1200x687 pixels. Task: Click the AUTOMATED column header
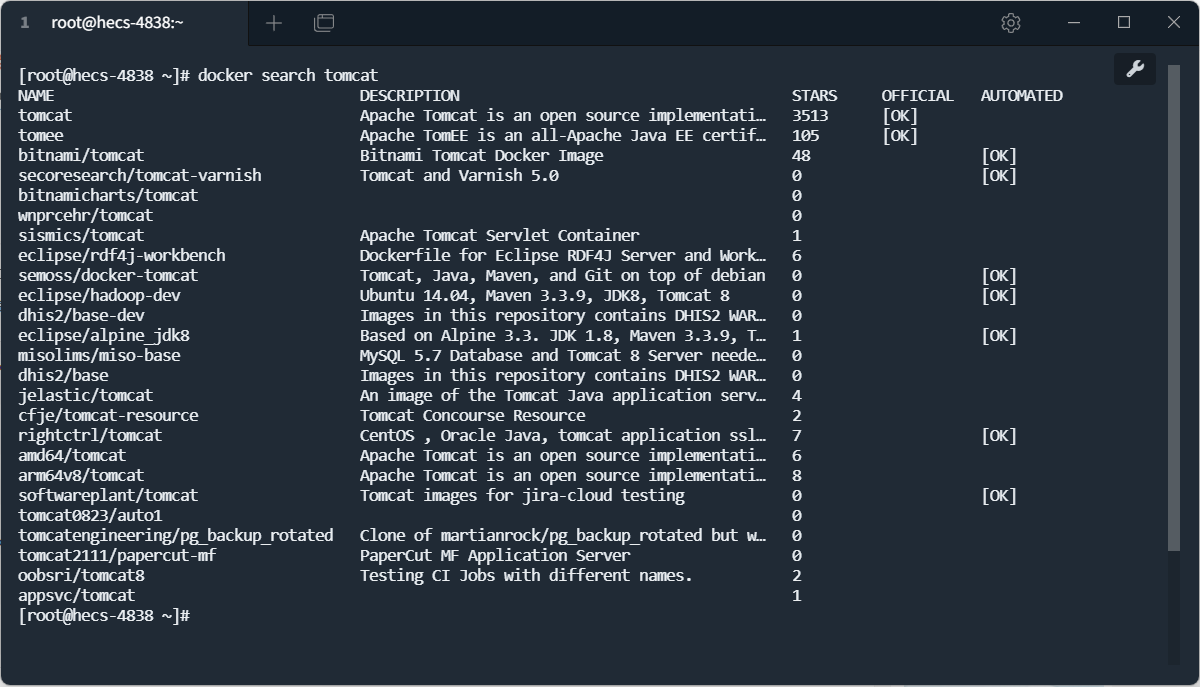[1021, 96]
